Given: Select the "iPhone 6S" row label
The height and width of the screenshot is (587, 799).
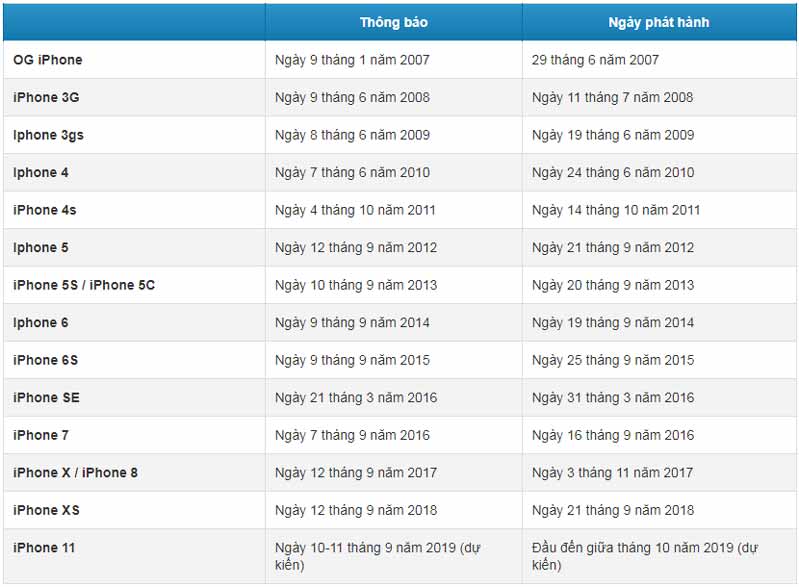Looking at the screenshot, I should pos(46,360).
